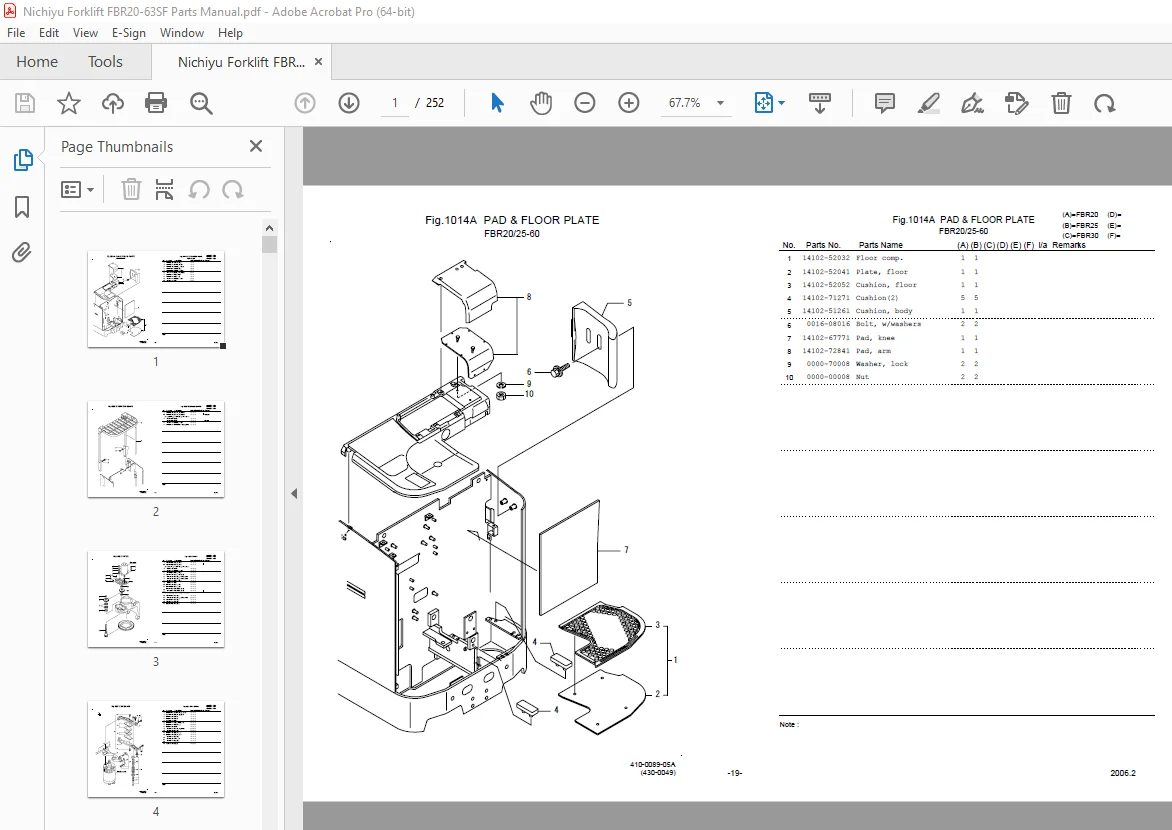Go to next page arrow
This screenshot has height=830, width=1172.
pyautogui.click(x=349, y=103)
